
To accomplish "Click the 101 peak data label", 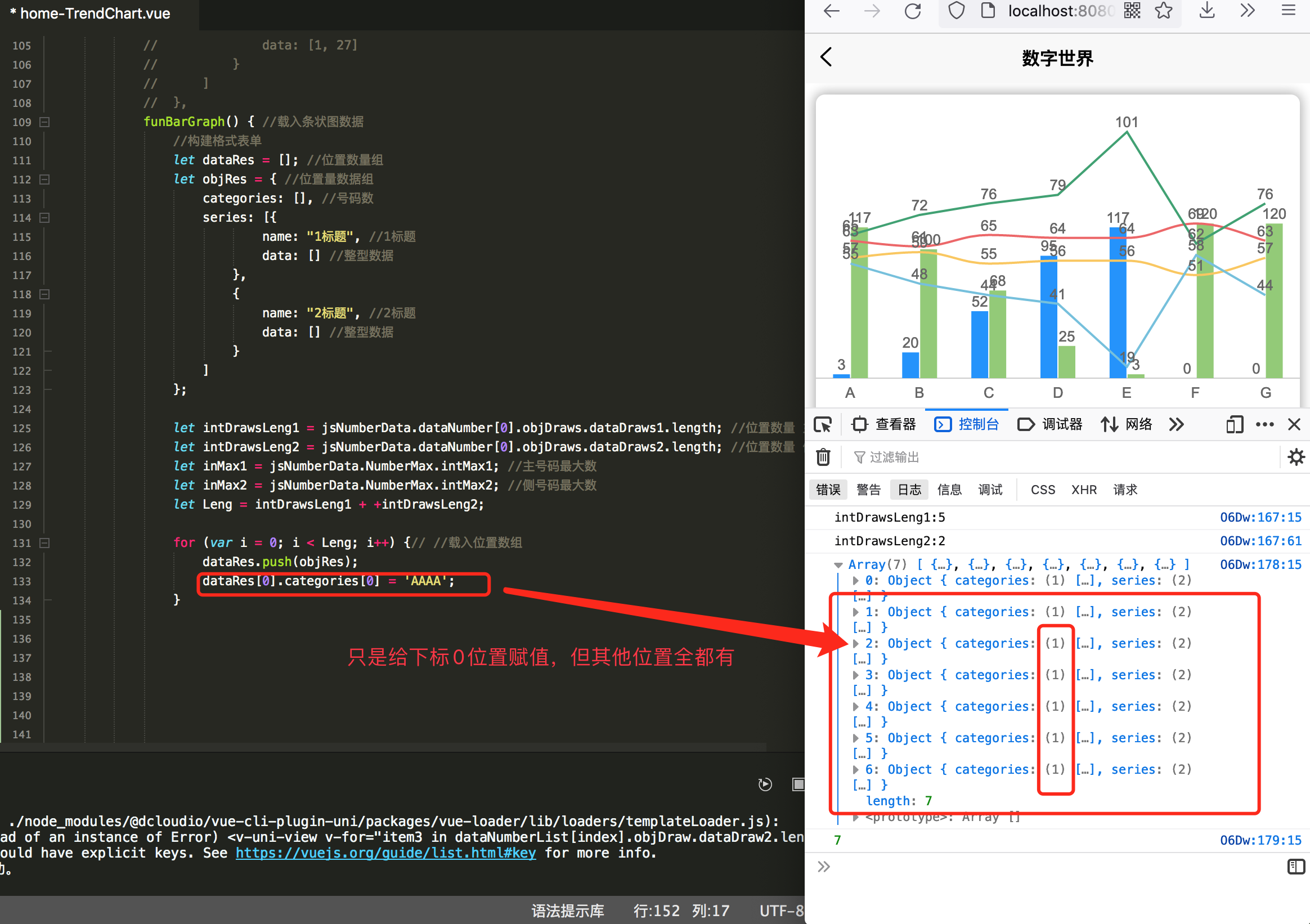I will [x=1127, y=122].
